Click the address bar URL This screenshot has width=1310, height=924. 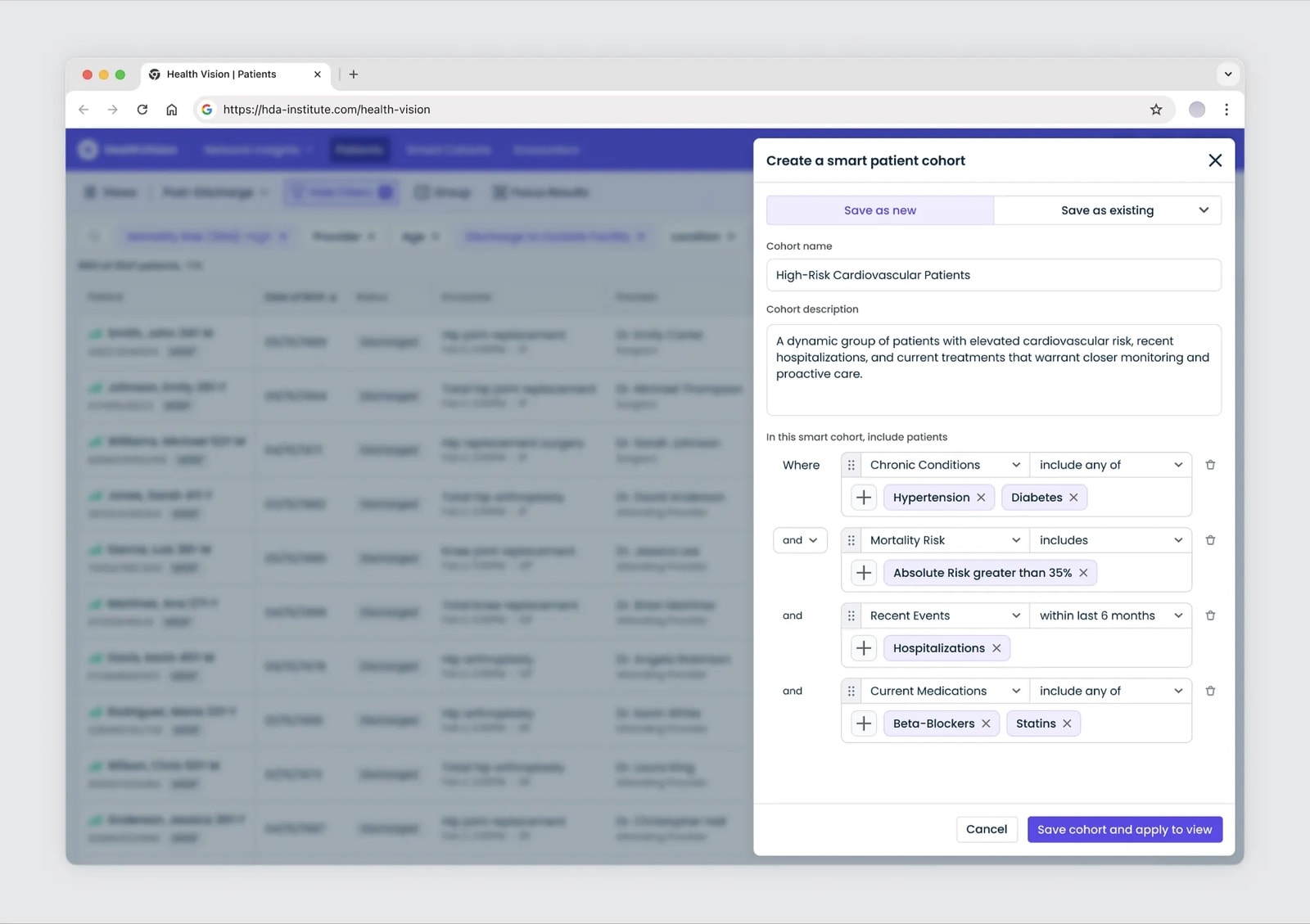327,110
